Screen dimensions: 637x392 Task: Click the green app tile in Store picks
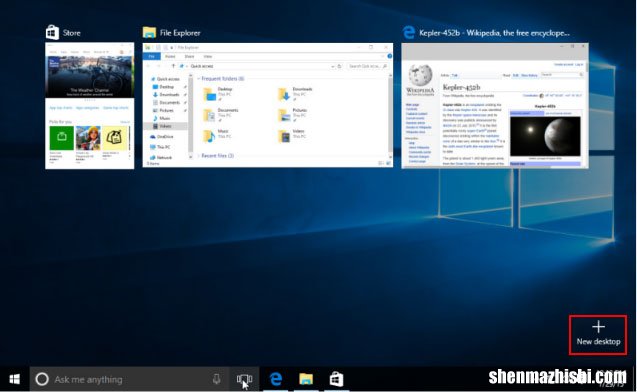[62, 138]
